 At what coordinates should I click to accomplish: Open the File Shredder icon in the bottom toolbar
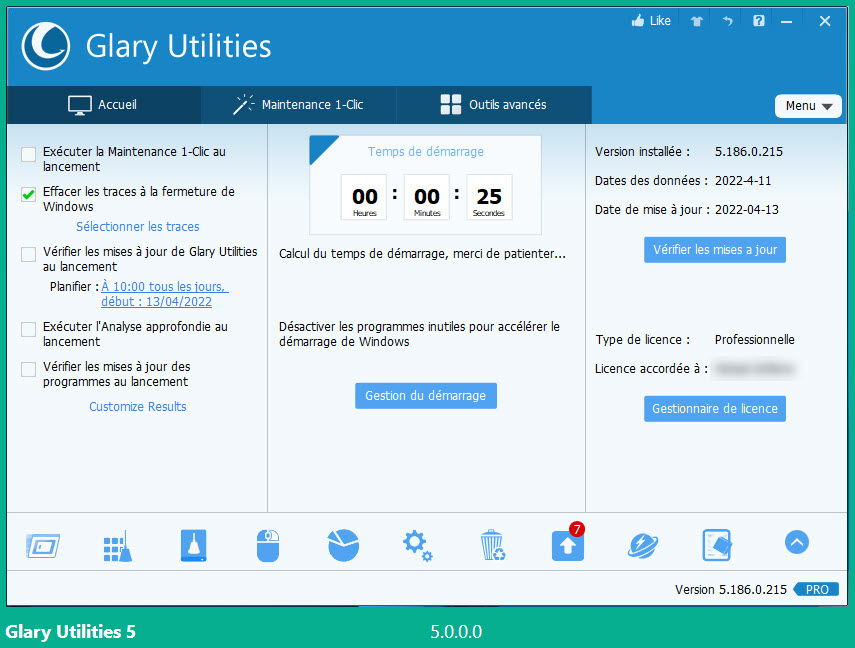click(x=716, y=545)
